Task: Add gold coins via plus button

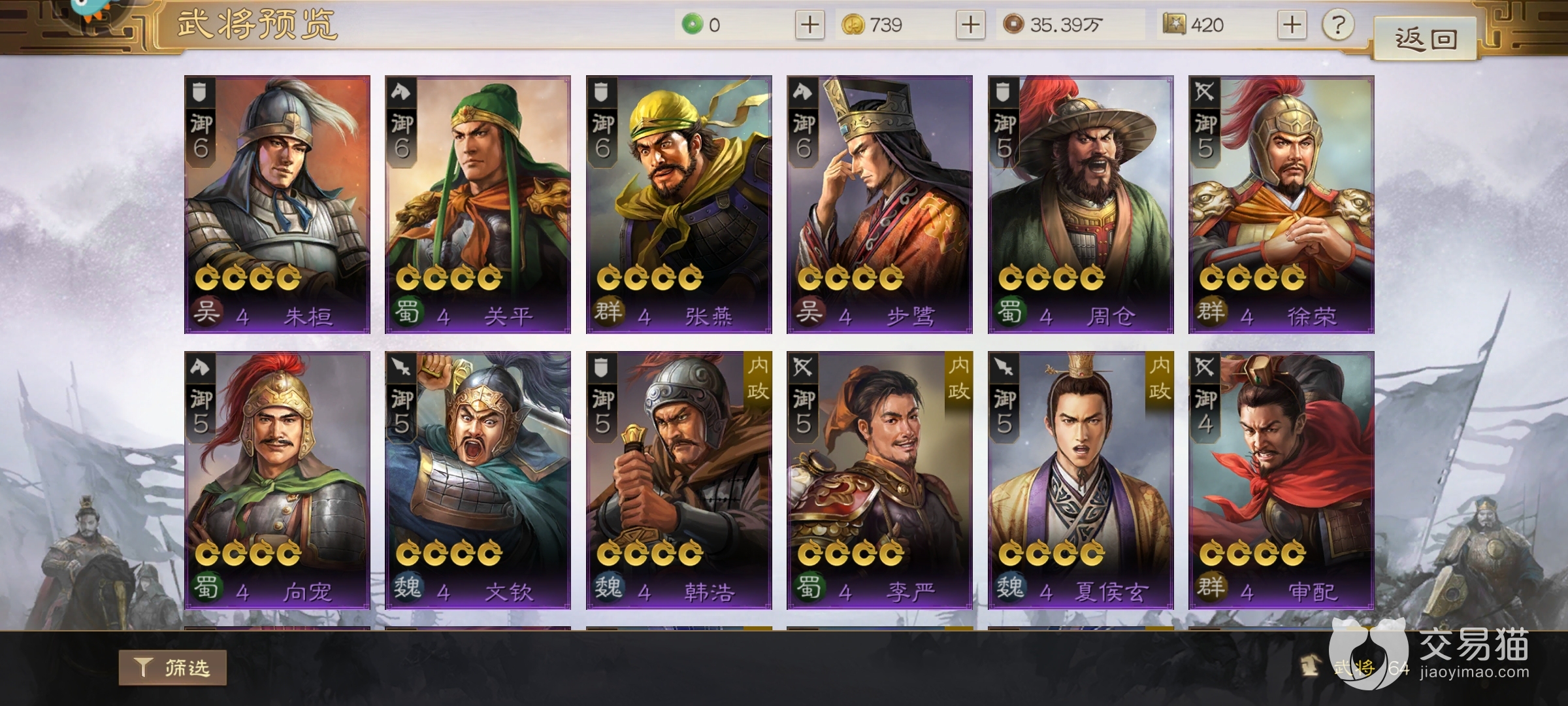Action: (x=970, y=25)
